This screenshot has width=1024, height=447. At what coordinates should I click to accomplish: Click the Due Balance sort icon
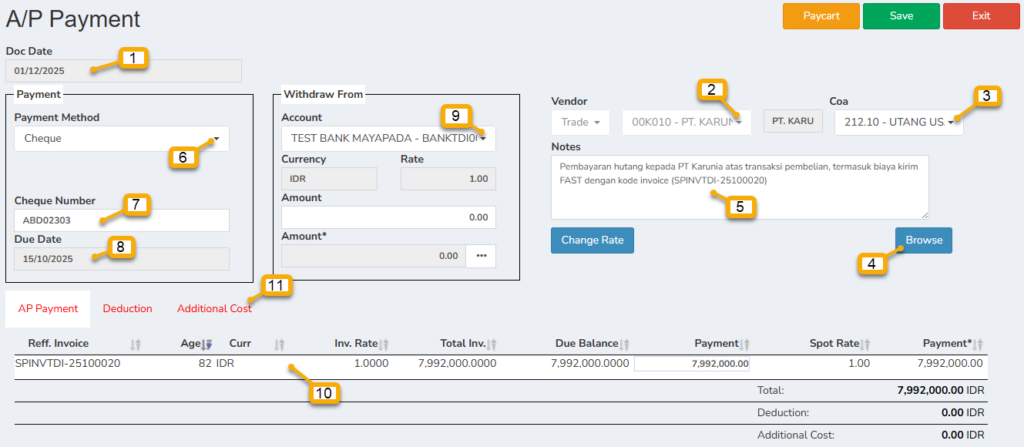[626, 344]
